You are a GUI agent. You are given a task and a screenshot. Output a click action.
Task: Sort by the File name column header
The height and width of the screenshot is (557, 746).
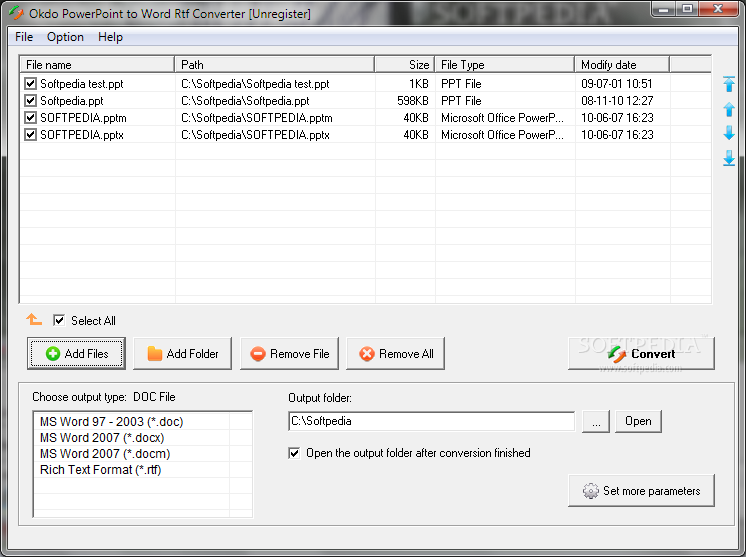tap(97, 65)
